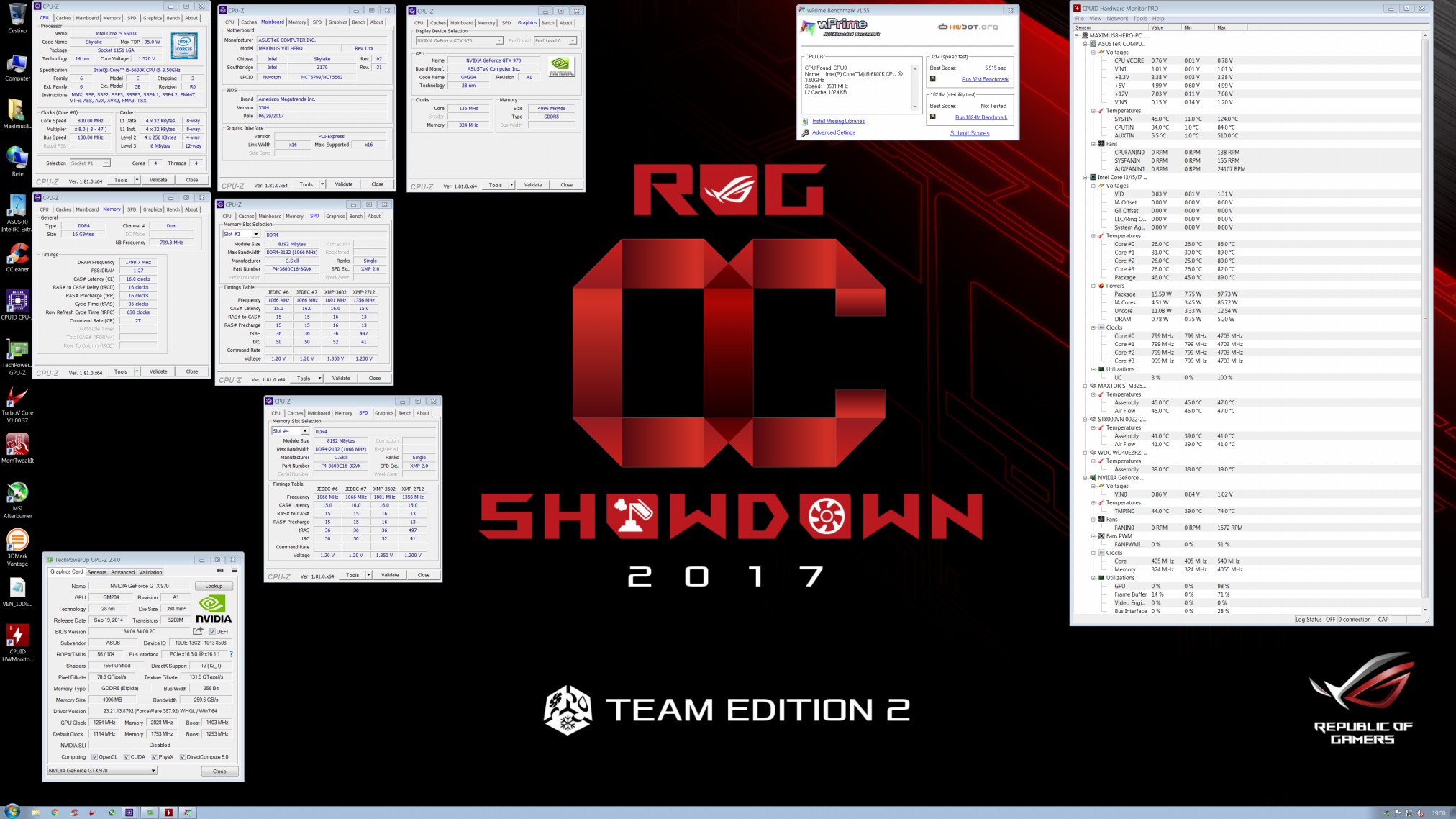Open the Windows Start orb

12,812
